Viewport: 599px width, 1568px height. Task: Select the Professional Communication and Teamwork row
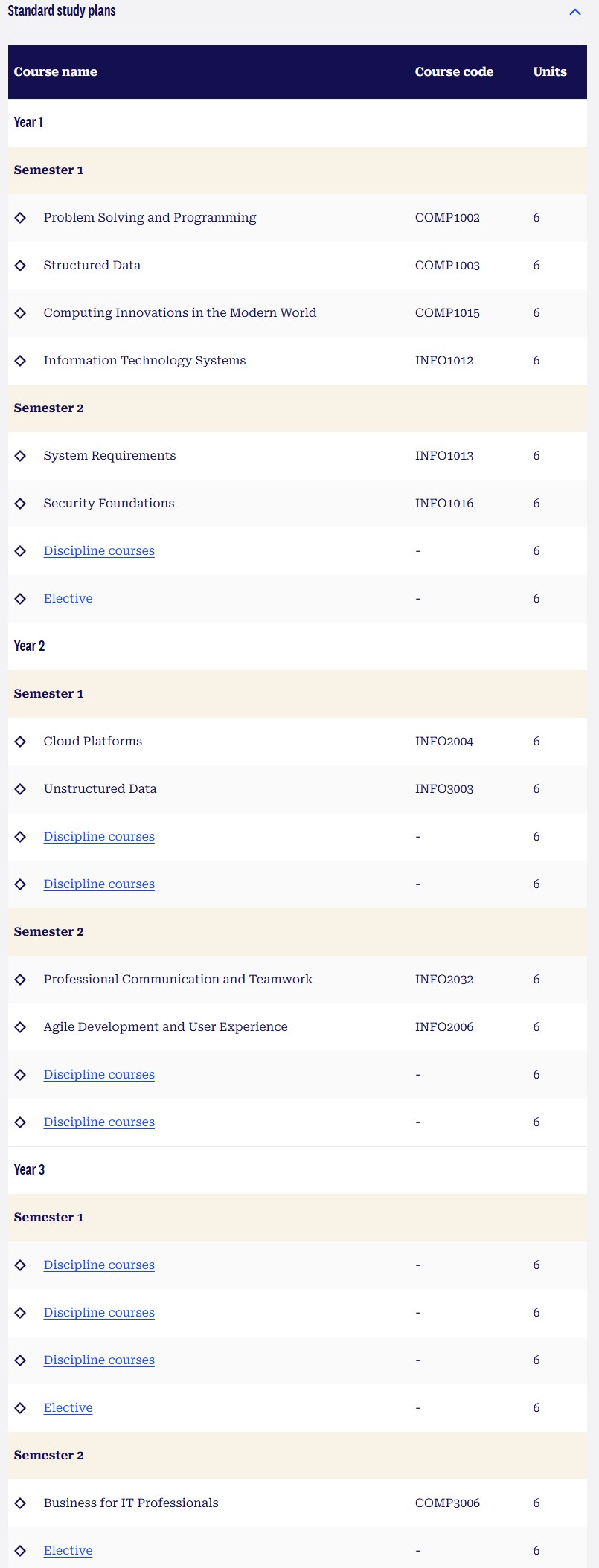(298, 980)
